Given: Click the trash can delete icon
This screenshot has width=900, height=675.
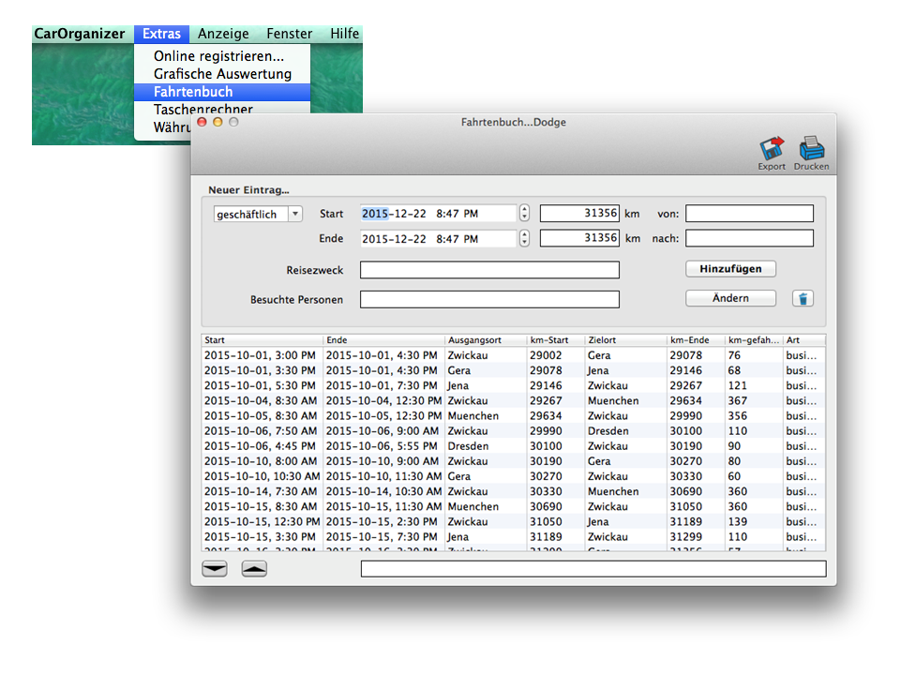Looking at the screenshot, I should pyautogui.click(x=802, y=298).
